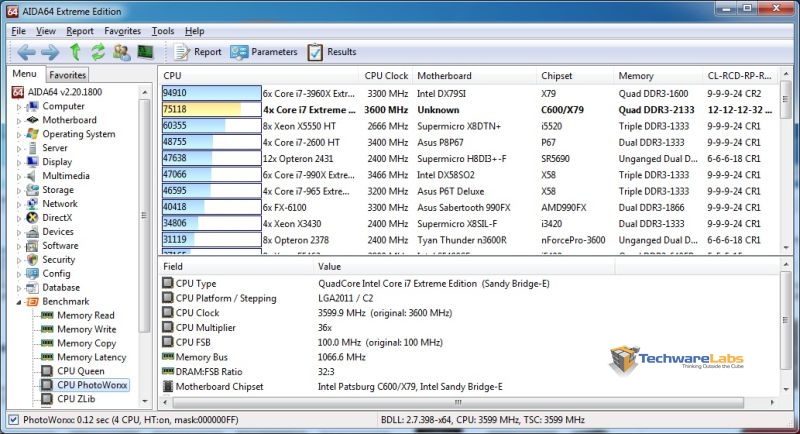Click the details pane horizontal scrollbar

[x=458, y=402]
